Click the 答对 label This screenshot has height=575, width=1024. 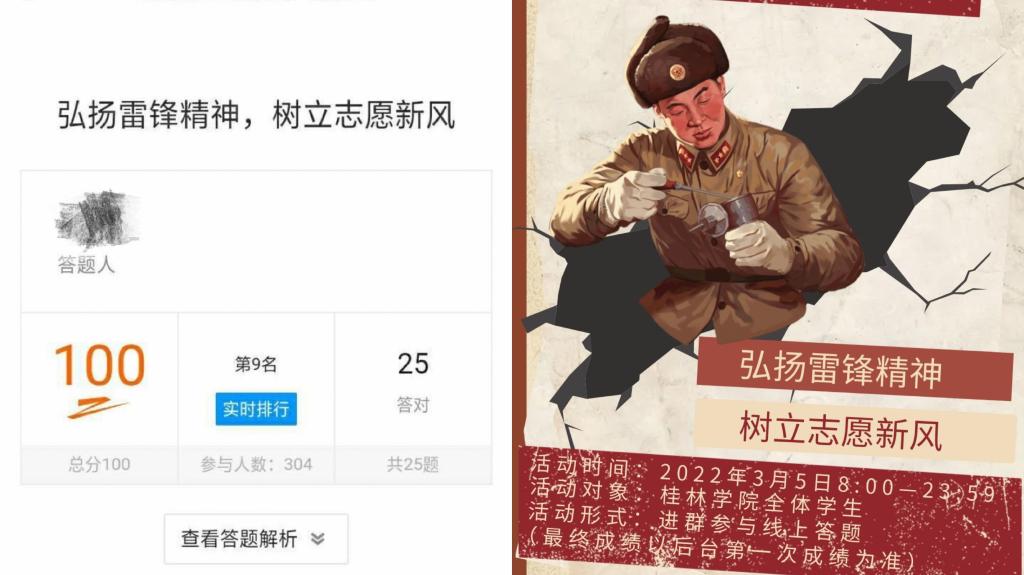click(413, 405)
